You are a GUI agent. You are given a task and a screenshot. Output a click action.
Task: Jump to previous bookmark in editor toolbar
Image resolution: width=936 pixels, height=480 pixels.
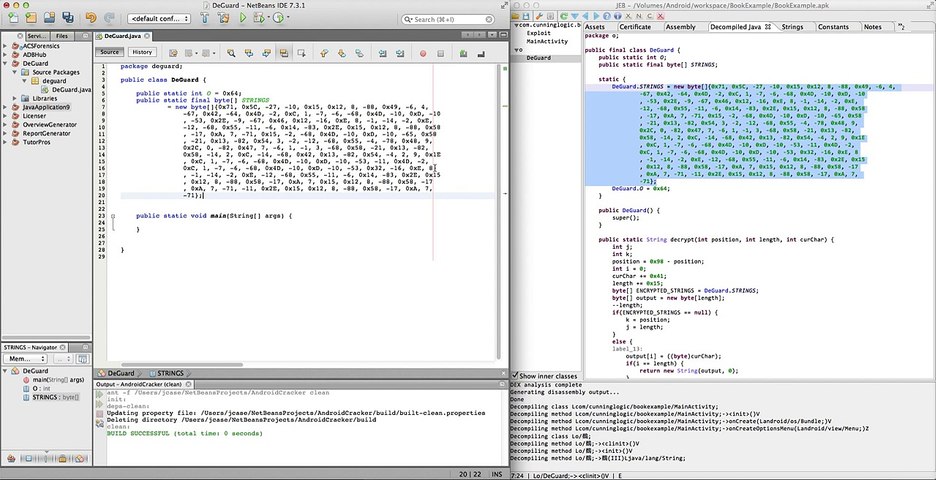tap(324, 53)
